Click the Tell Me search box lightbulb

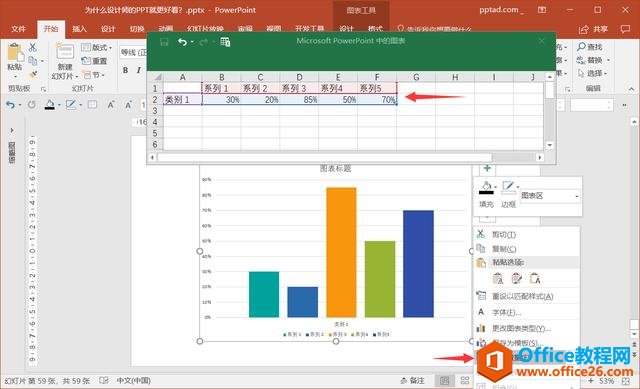(x=401, y=29)
